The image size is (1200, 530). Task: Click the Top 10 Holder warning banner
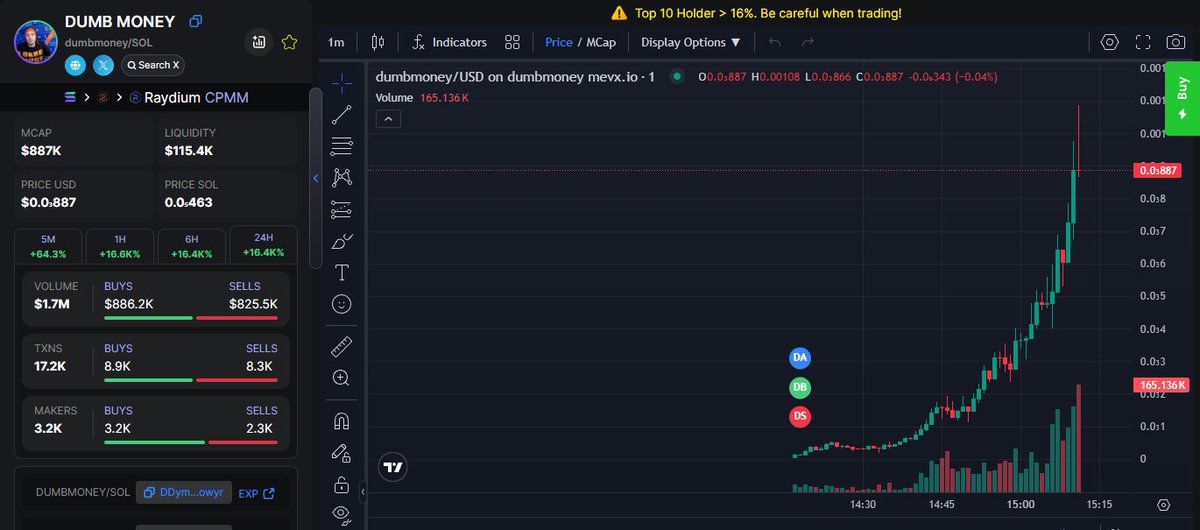[755, 13]
